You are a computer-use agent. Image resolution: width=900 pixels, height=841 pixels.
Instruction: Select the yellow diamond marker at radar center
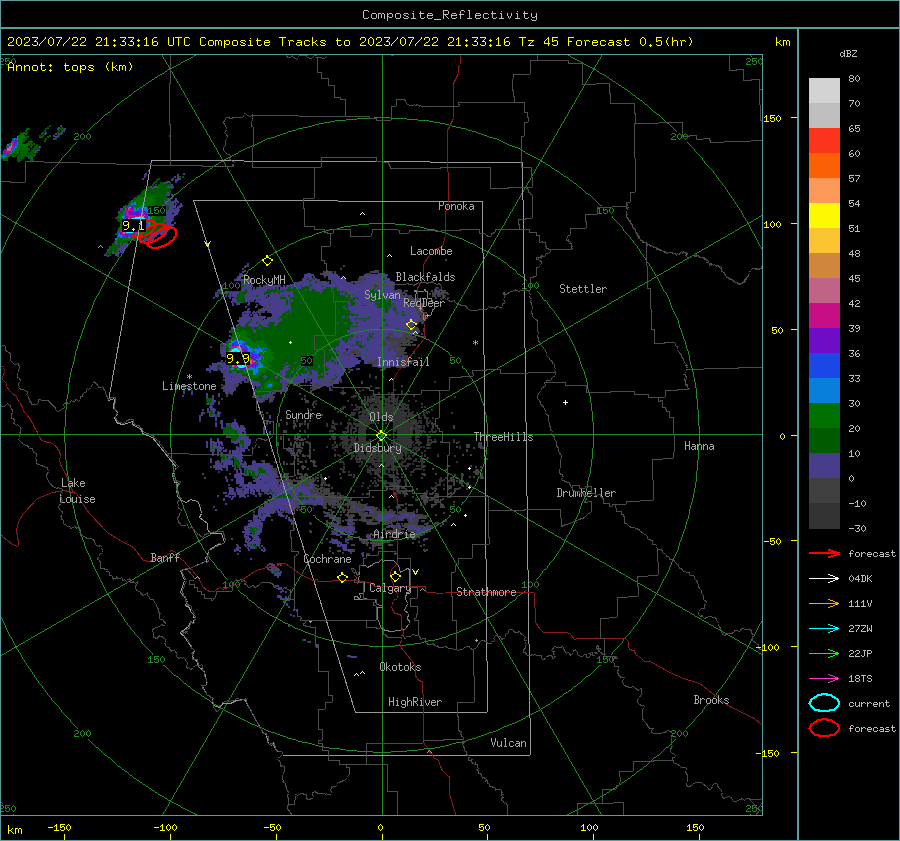382,436
